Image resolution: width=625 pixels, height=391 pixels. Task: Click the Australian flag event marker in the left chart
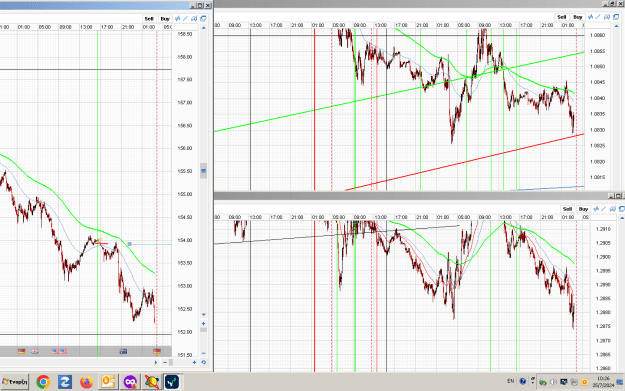tap(124, 351)
